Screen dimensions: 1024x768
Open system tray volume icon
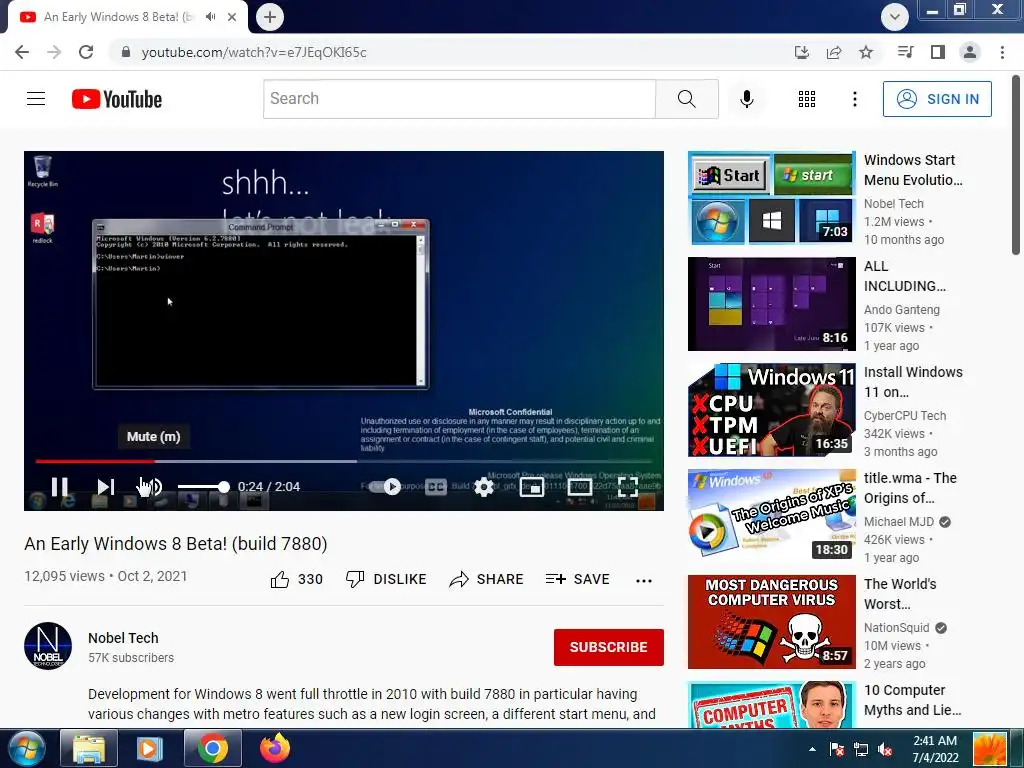coord(886,750)
